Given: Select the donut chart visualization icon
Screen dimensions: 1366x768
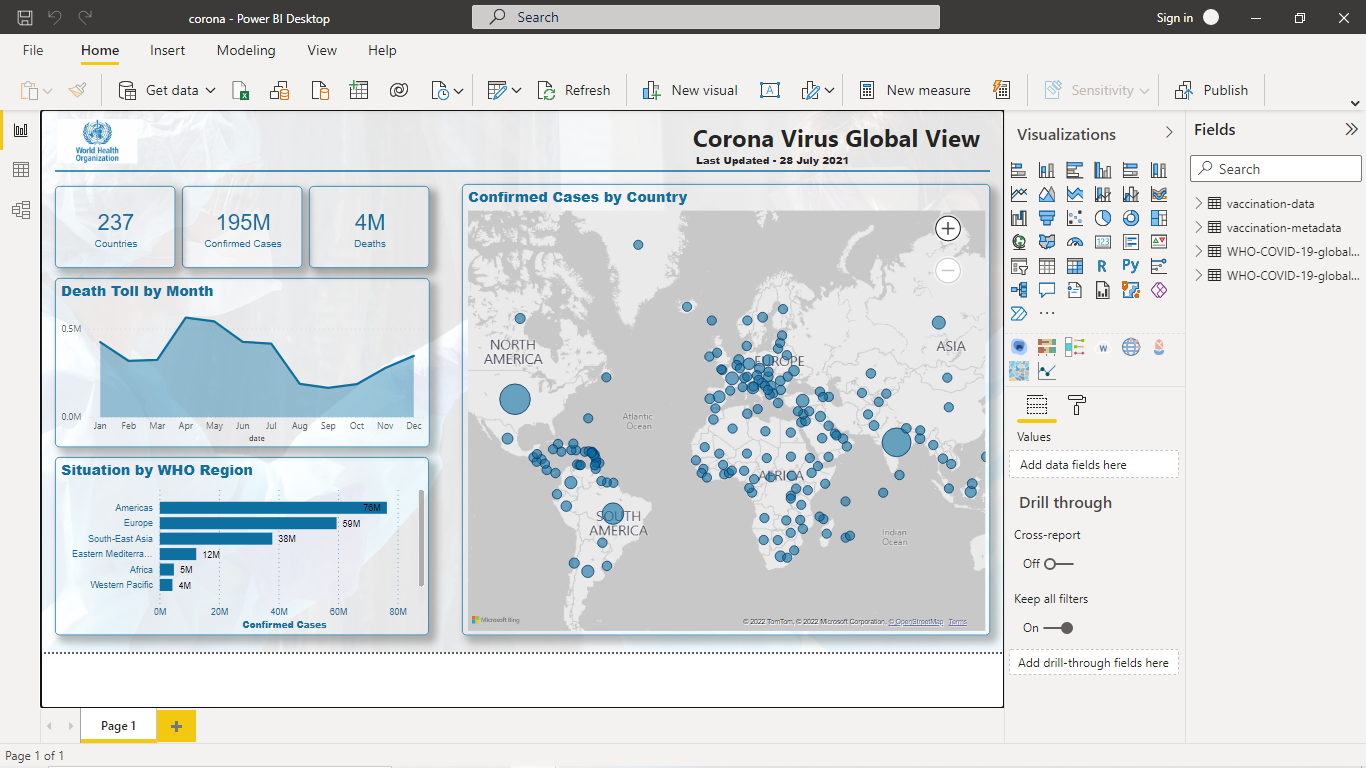Looking at the screenshot, I should pos(1131,218).
